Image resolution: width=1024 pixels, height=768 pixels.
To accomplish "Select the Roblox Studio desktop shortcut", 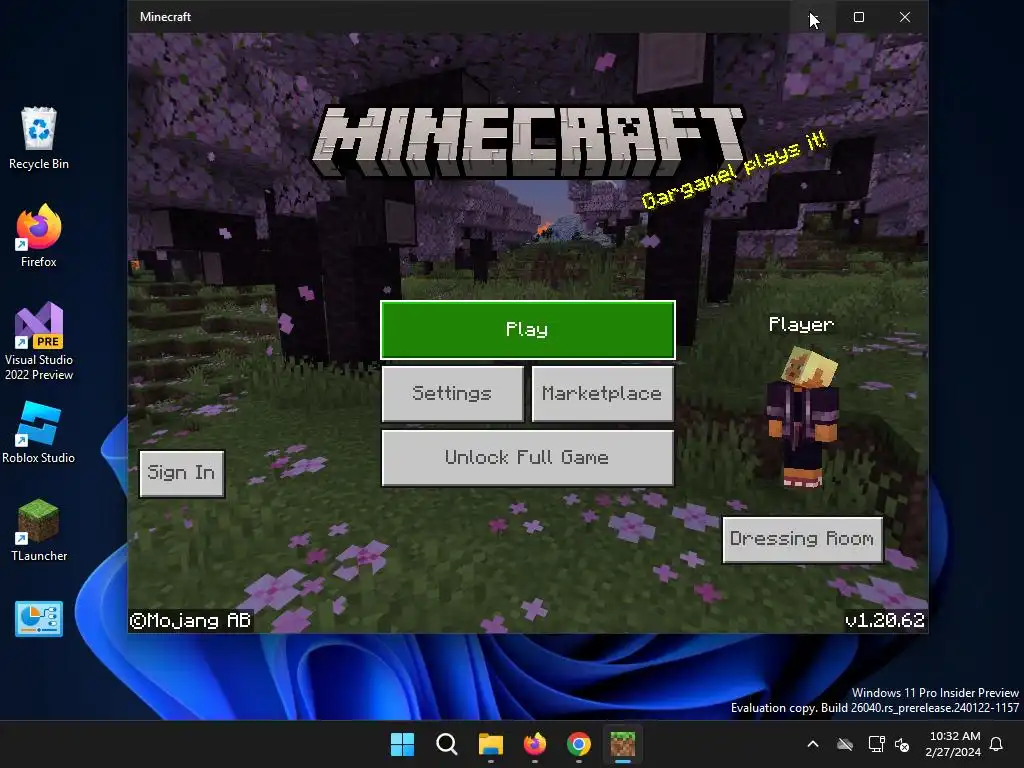I will (x=39, y=432).
